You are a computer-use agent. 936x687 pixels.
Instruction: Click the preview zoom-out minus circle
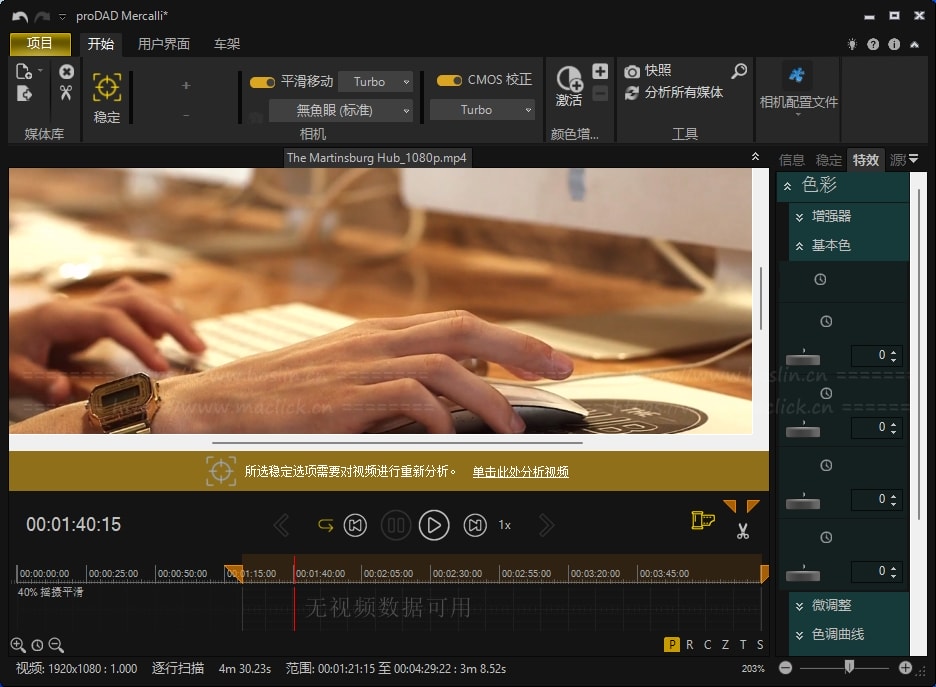point(786,668)
